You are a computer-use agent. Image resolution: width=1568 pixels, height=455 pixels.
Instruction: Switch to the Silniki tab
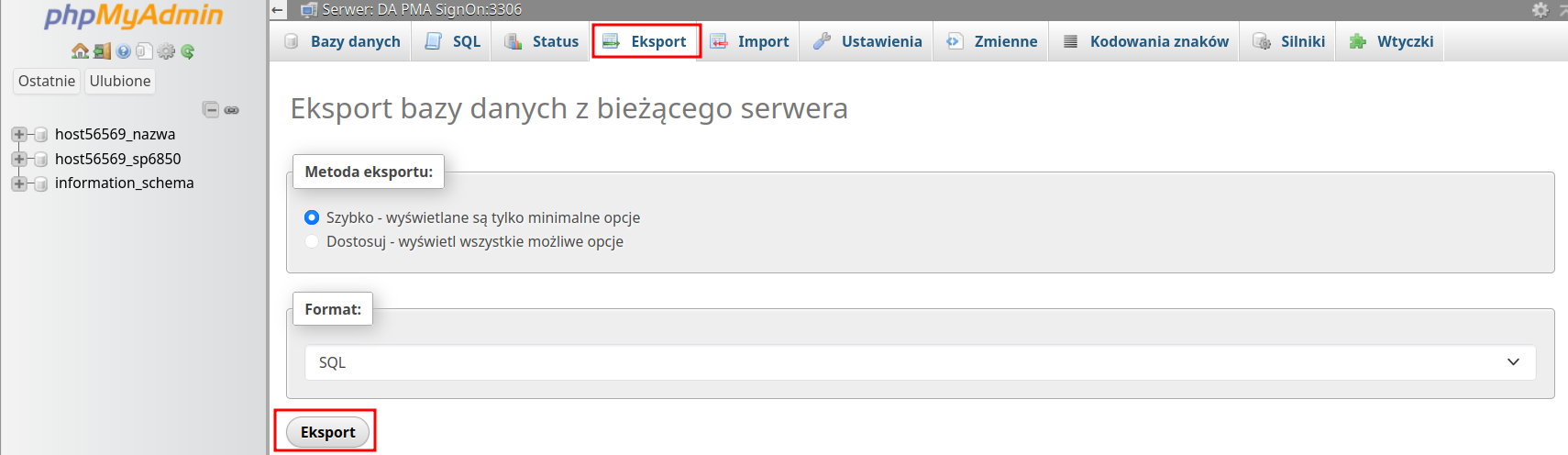pos(1288,41)
